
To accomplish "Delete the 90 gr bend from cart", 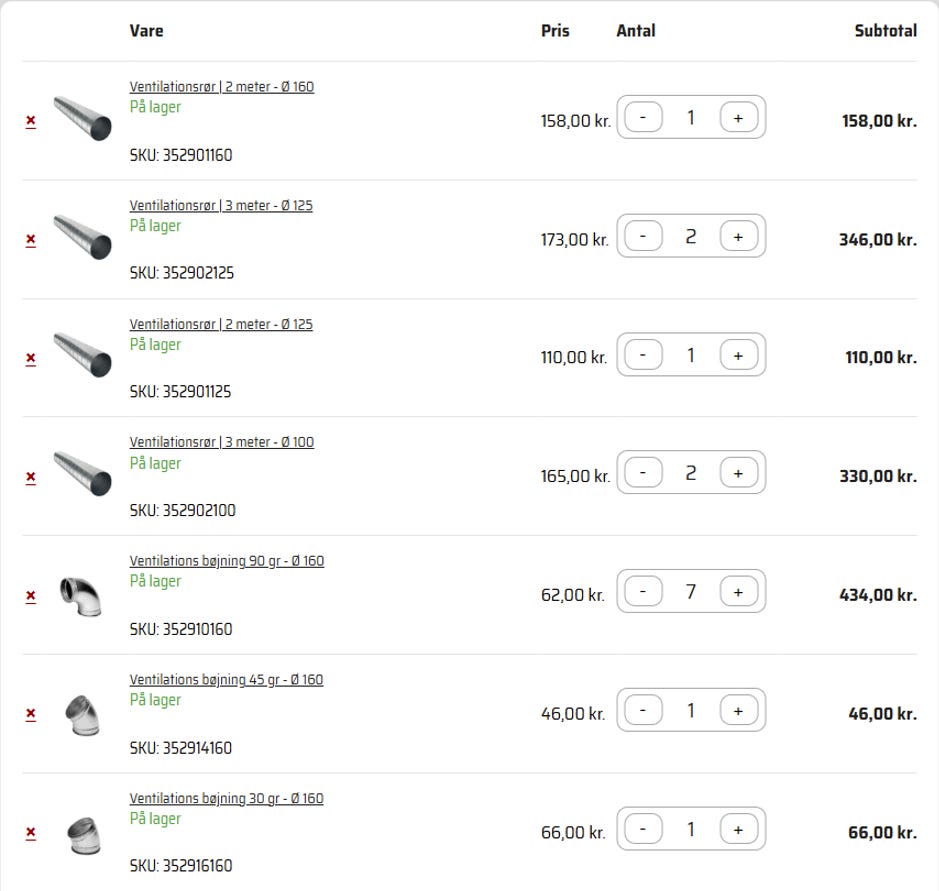I will click(x=30, y=596).
